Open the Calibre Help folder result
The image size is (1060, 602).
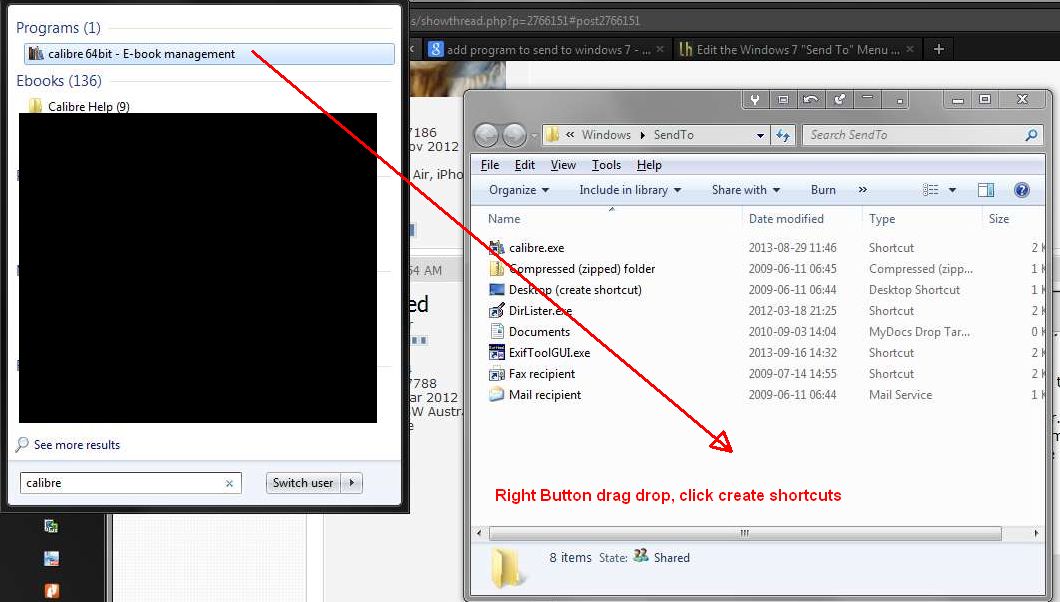pos(80,106)
